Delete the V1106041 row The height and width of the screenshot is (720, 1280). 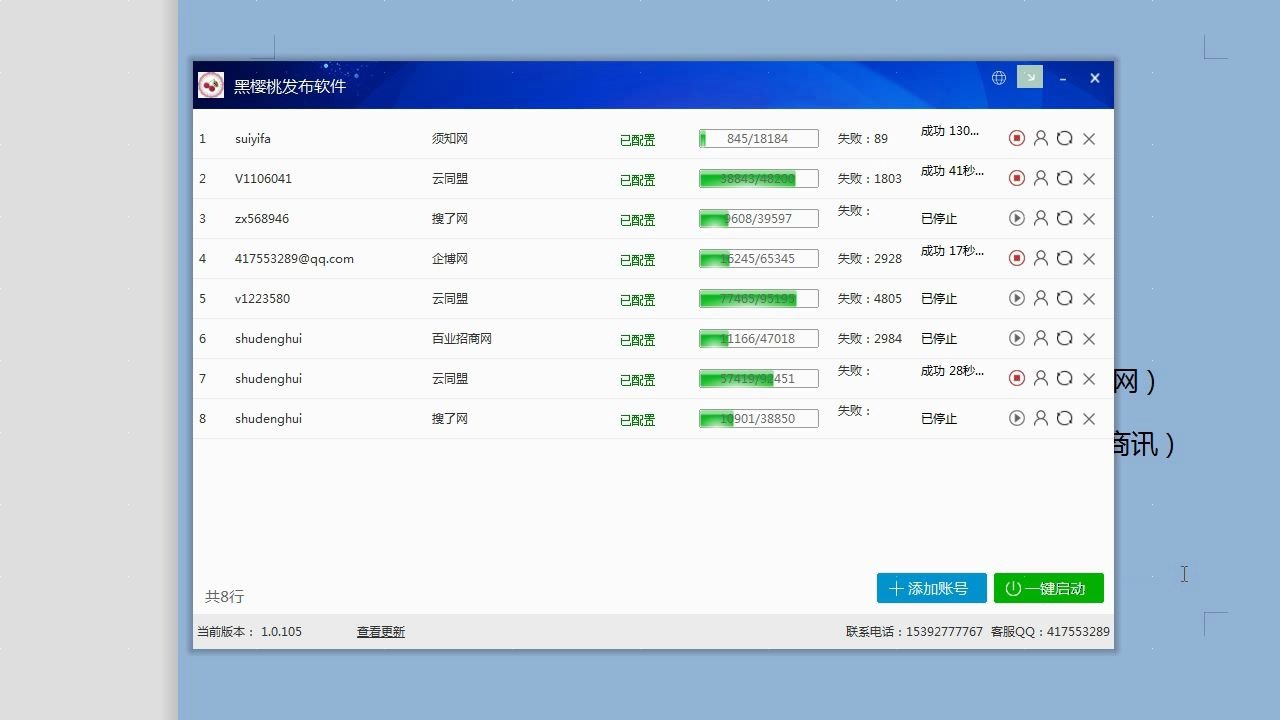point(1089,179)
